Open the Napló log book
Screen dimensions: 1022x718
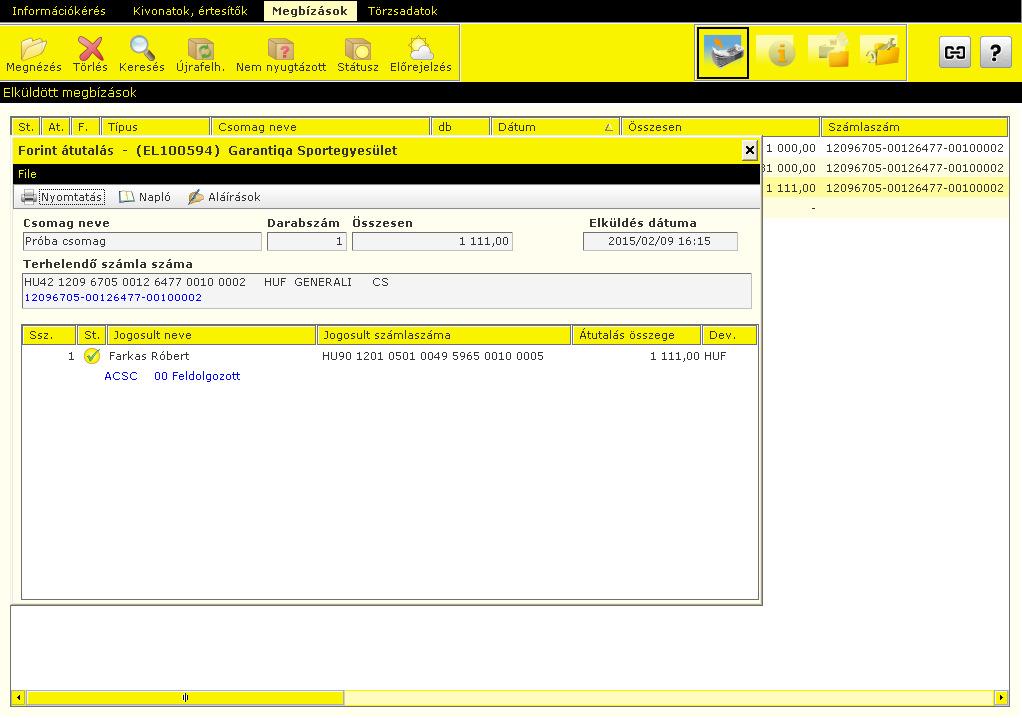145,197
